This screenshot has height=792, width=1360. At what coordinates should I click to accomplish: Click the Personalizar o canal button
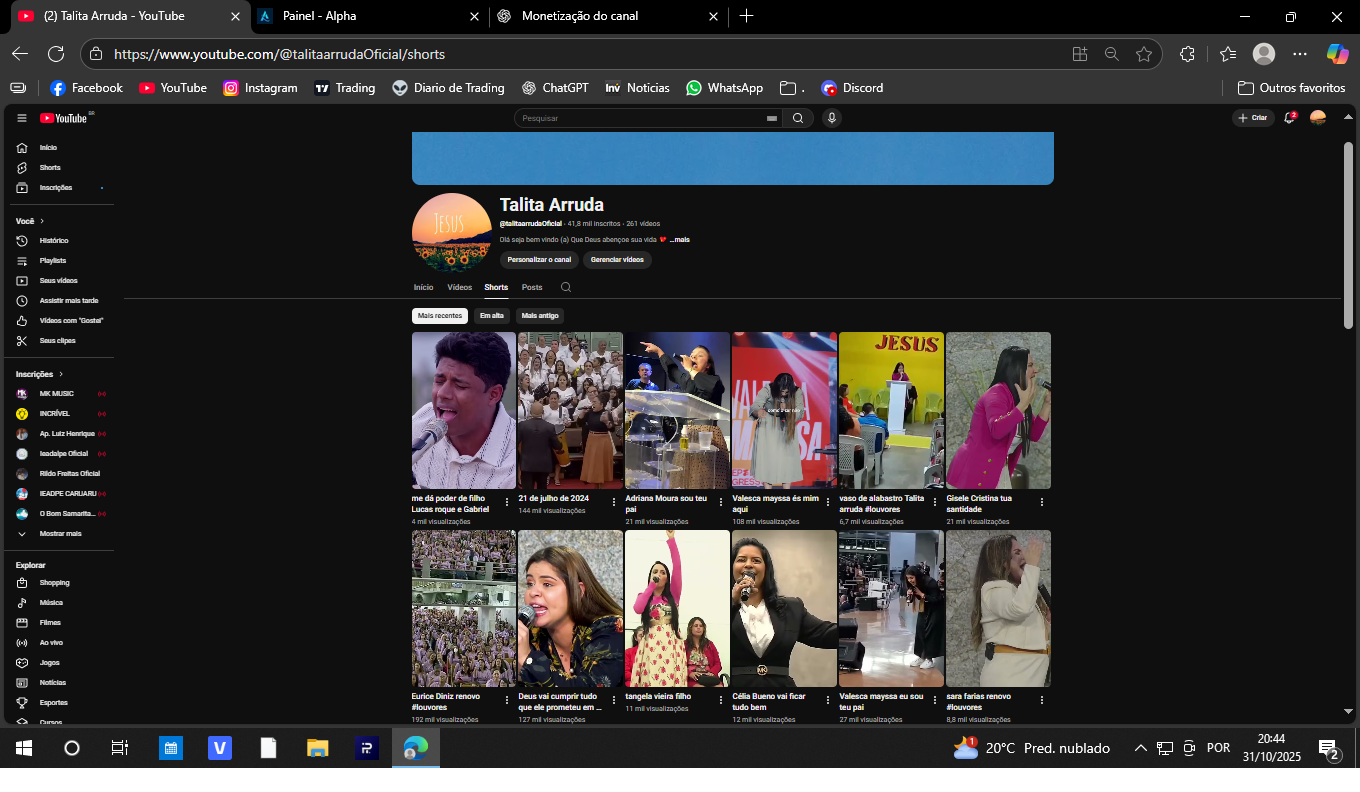[539, 260]
